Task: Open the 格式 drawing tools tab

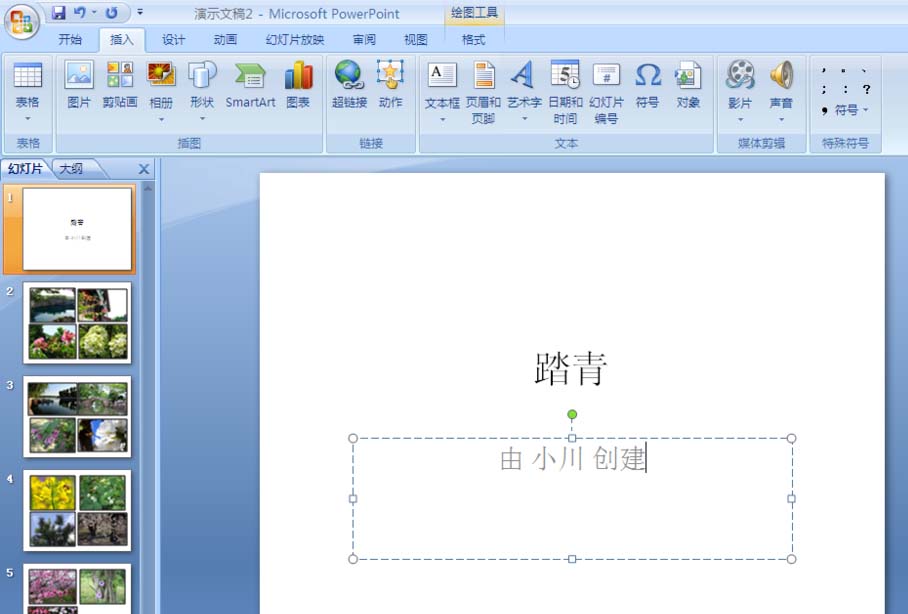Action: point(473,39)
